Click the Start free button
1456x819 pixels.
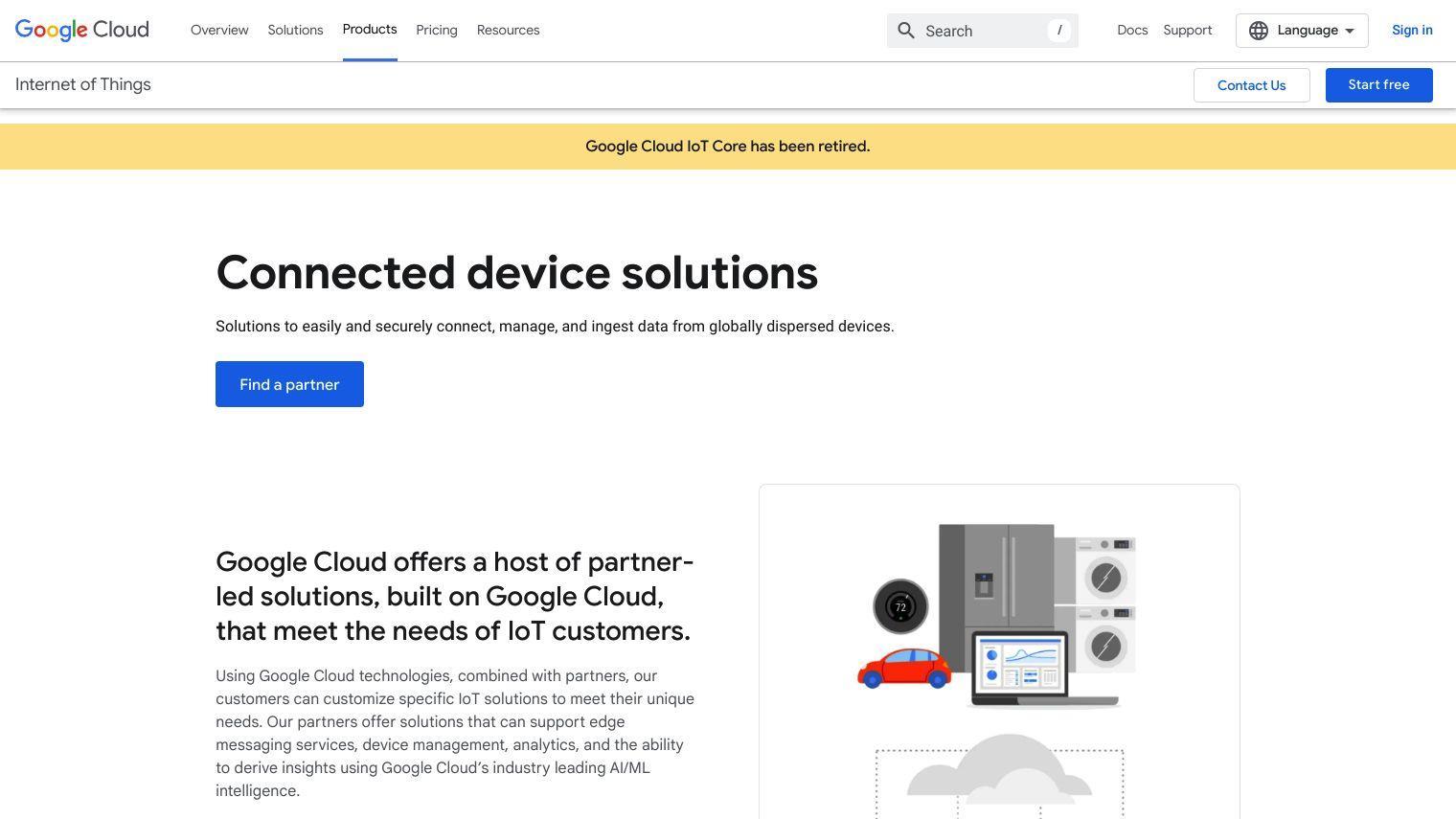tap(1378, 85)
